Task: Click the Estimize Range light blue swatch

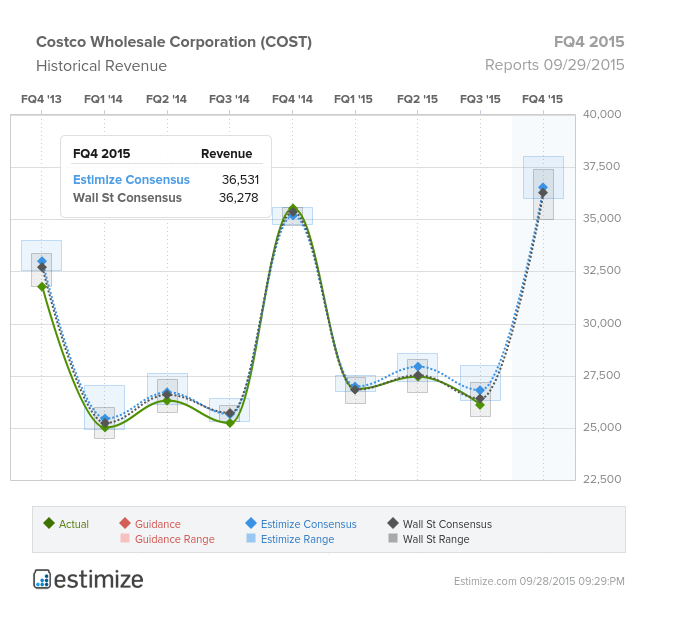Action: [x=251, y=538]
